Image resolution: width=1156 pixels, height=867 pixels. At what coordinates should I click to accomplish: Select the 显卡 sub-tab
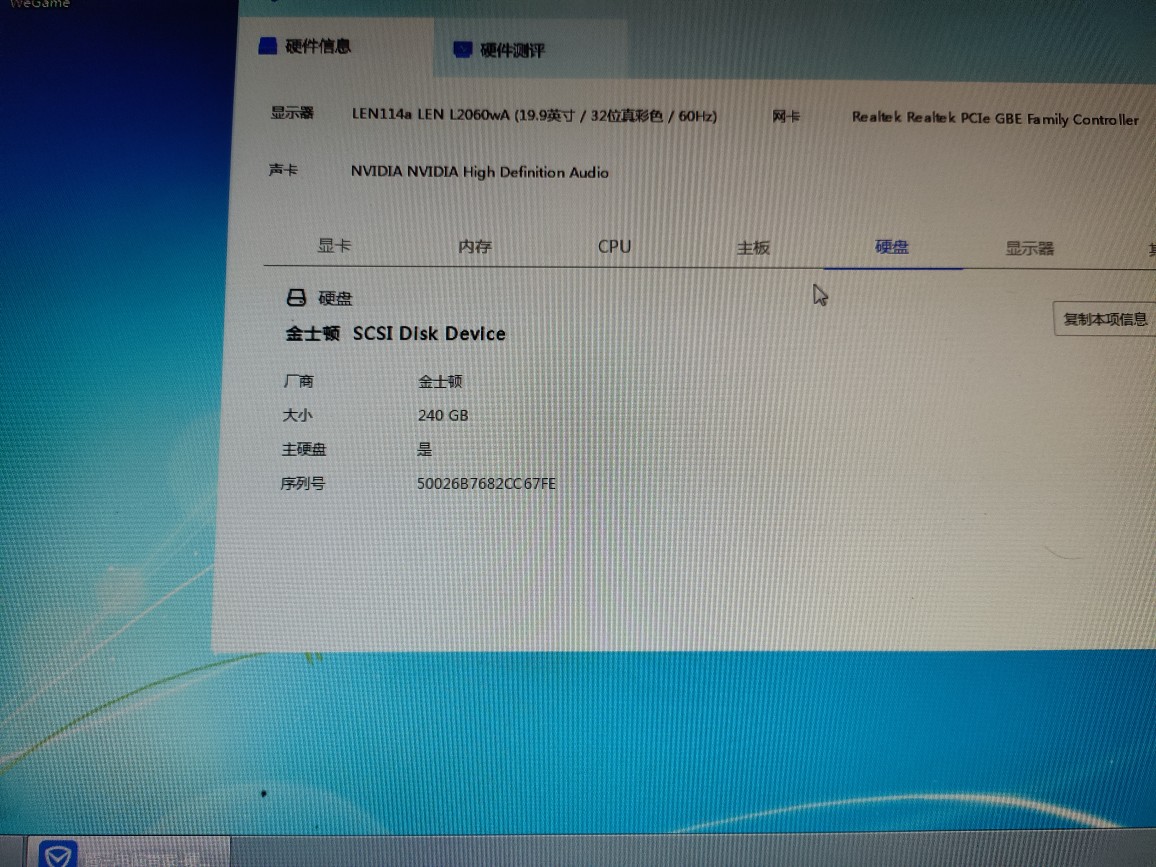click(x=334, y=246)
